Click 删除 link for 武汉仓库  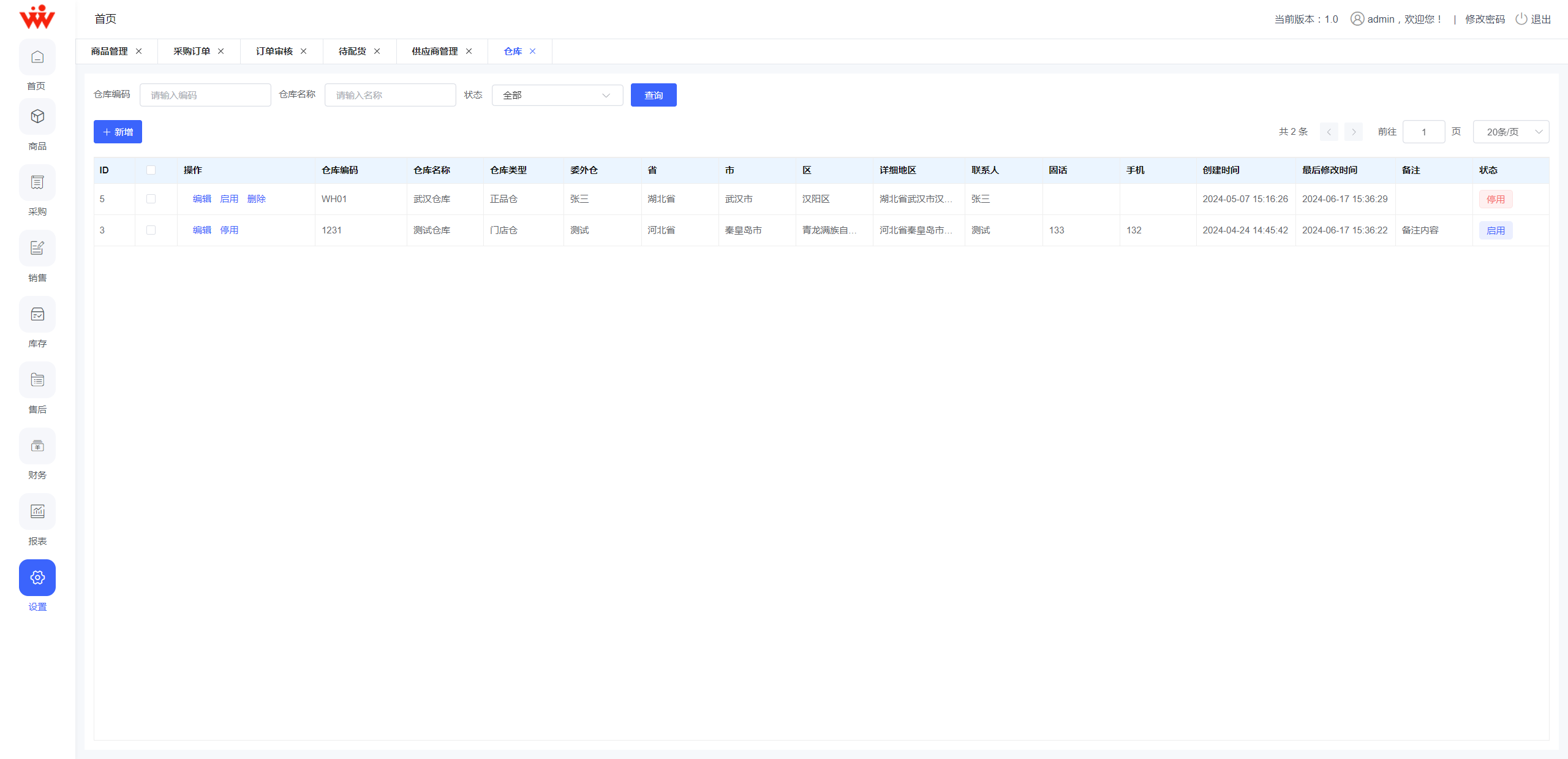[256, 198]
